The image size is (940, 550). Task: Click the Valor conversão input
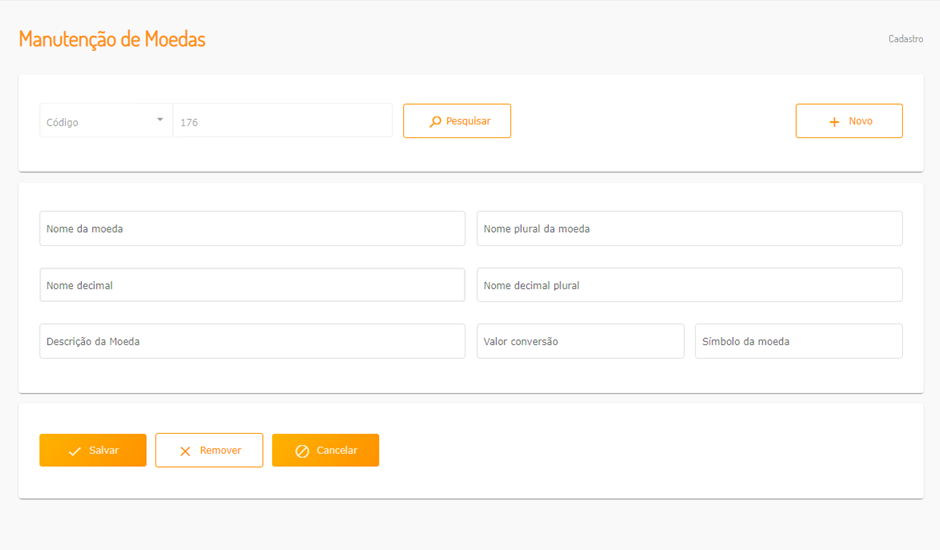coord(580,341)
